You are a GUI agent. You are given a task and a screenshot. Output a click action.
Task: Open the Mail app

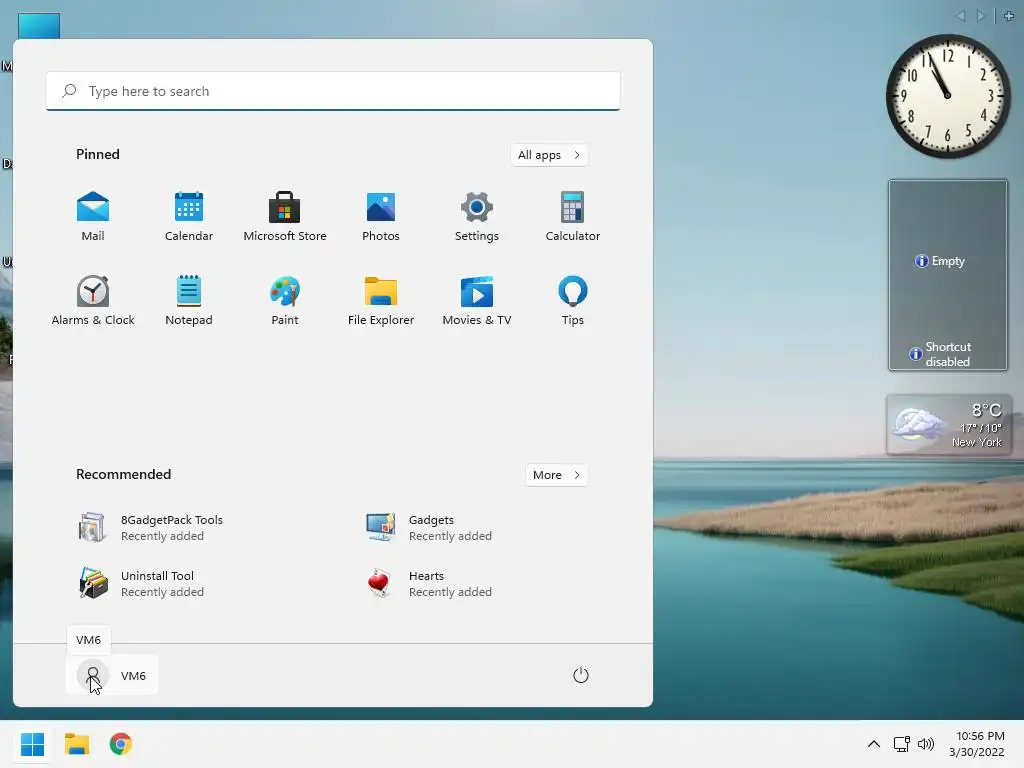pos(93,217)
